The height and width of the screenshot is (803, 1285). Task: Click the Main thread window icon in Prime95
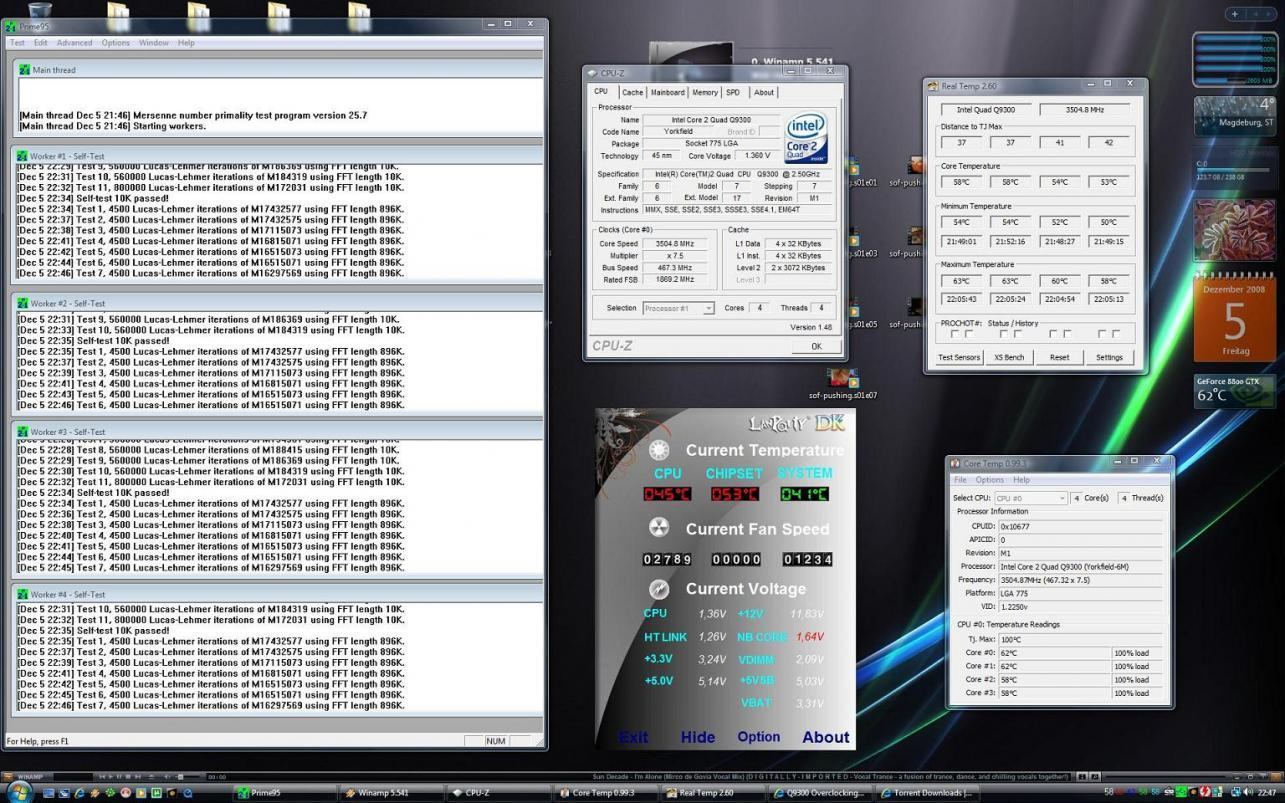click(x=24, y=70)
